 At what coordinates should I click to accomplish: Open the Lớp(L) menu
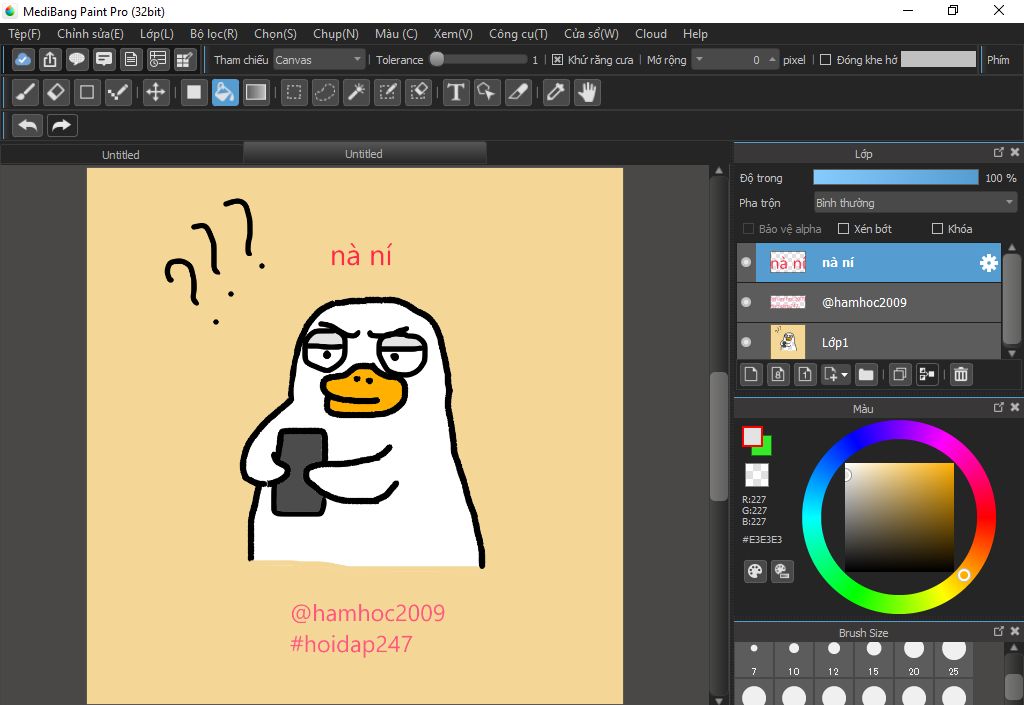click(157, 34)
